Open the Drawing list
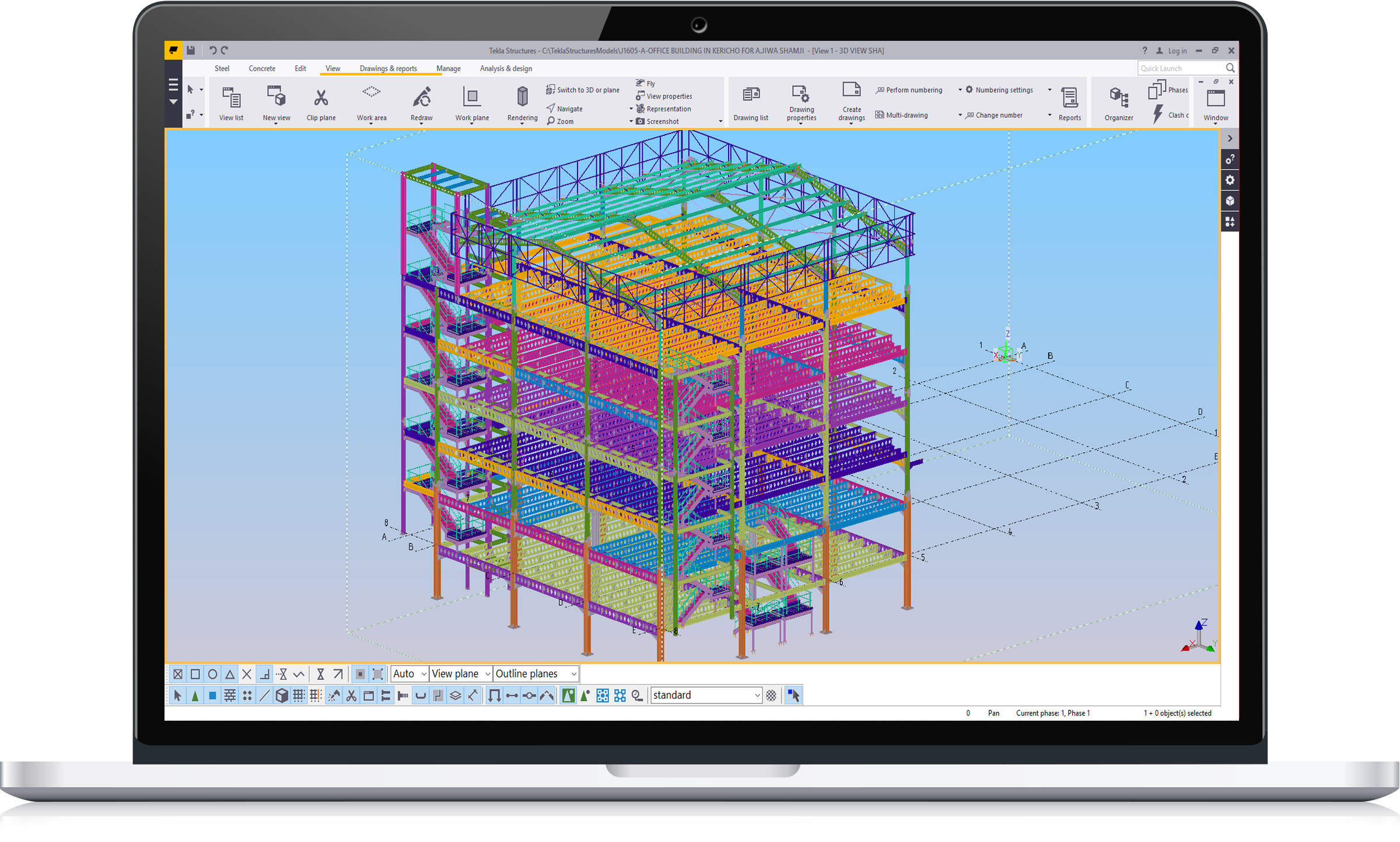Image resolution: width=1400 pixels, height=842 pixels. click(750, 95)
